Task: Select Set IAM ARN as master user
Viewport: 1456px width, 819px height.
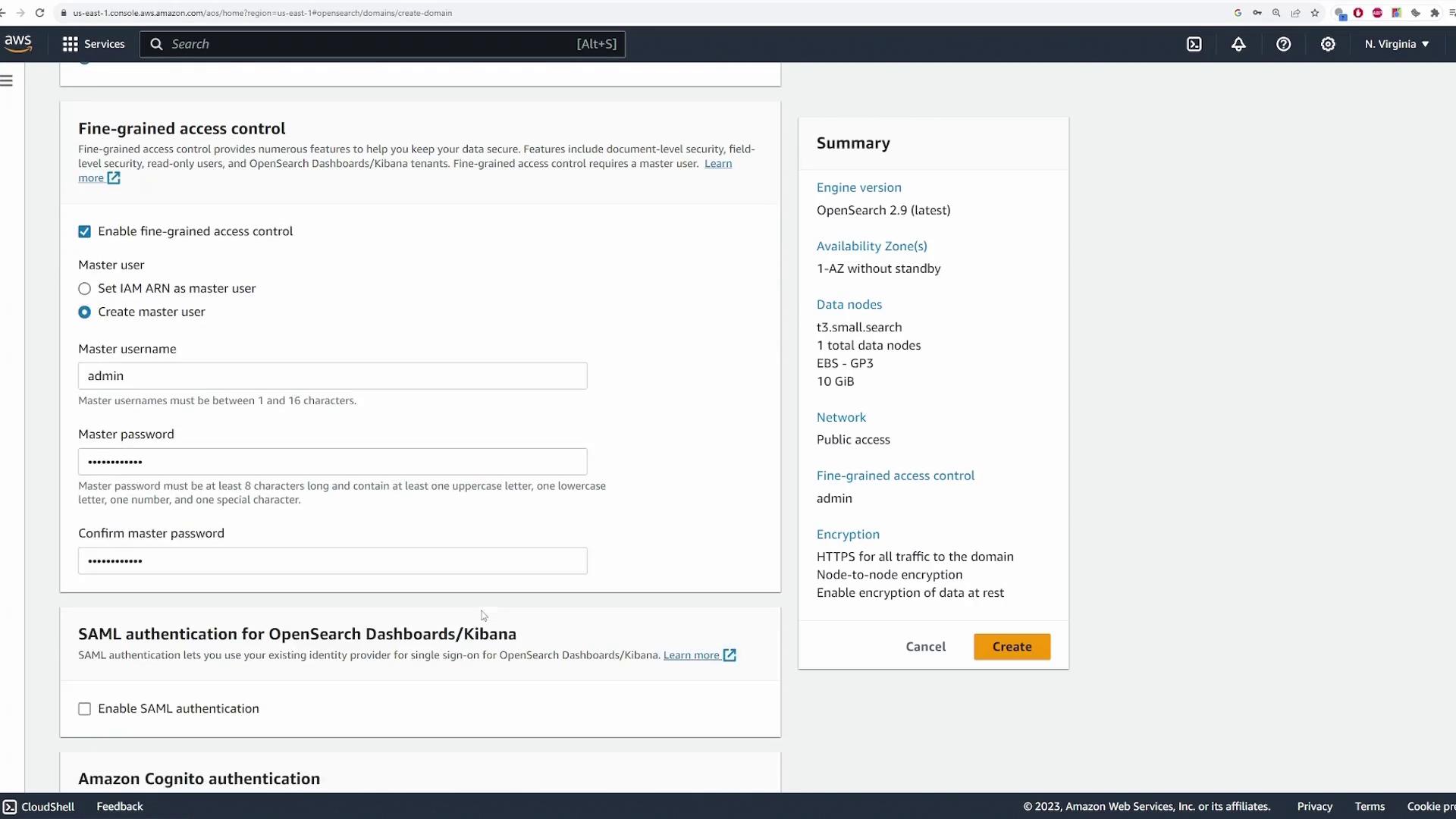Action: pyautogui.click(x=84, y=289)
